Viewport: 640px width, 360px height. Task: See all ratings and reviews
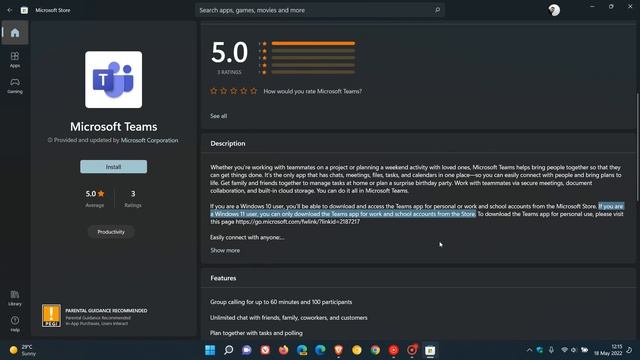(218, 116)
